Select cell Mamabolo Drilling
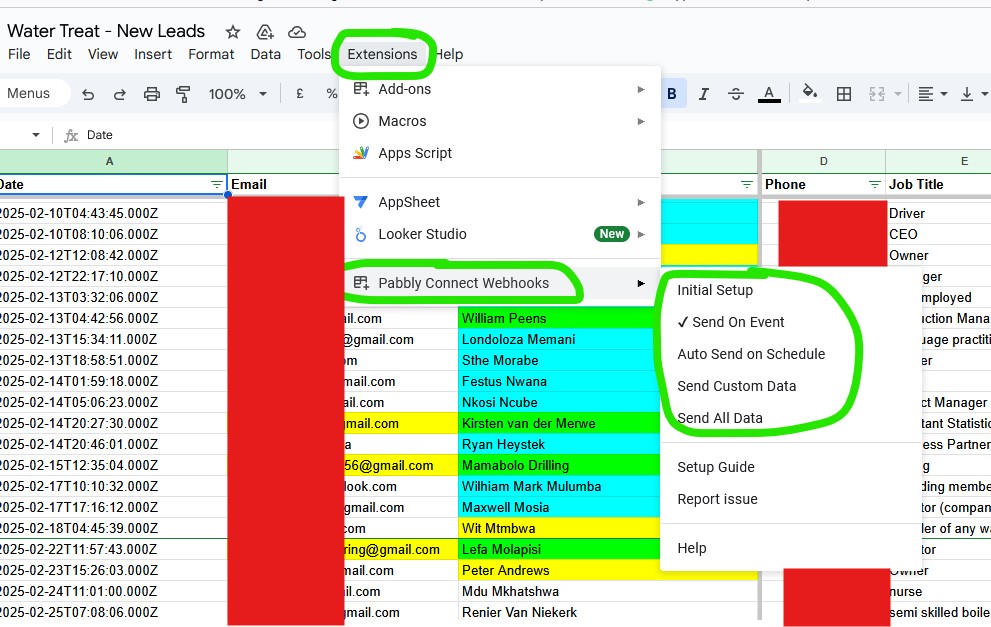The height and width of the screenshot is (627, 991). point(557,466)
